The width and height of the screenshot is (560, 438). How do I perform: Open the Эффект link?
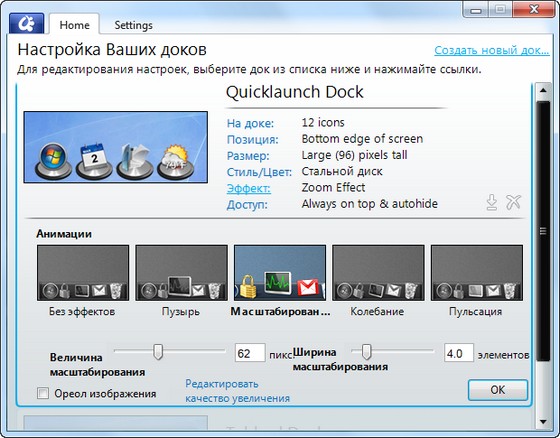249,188
